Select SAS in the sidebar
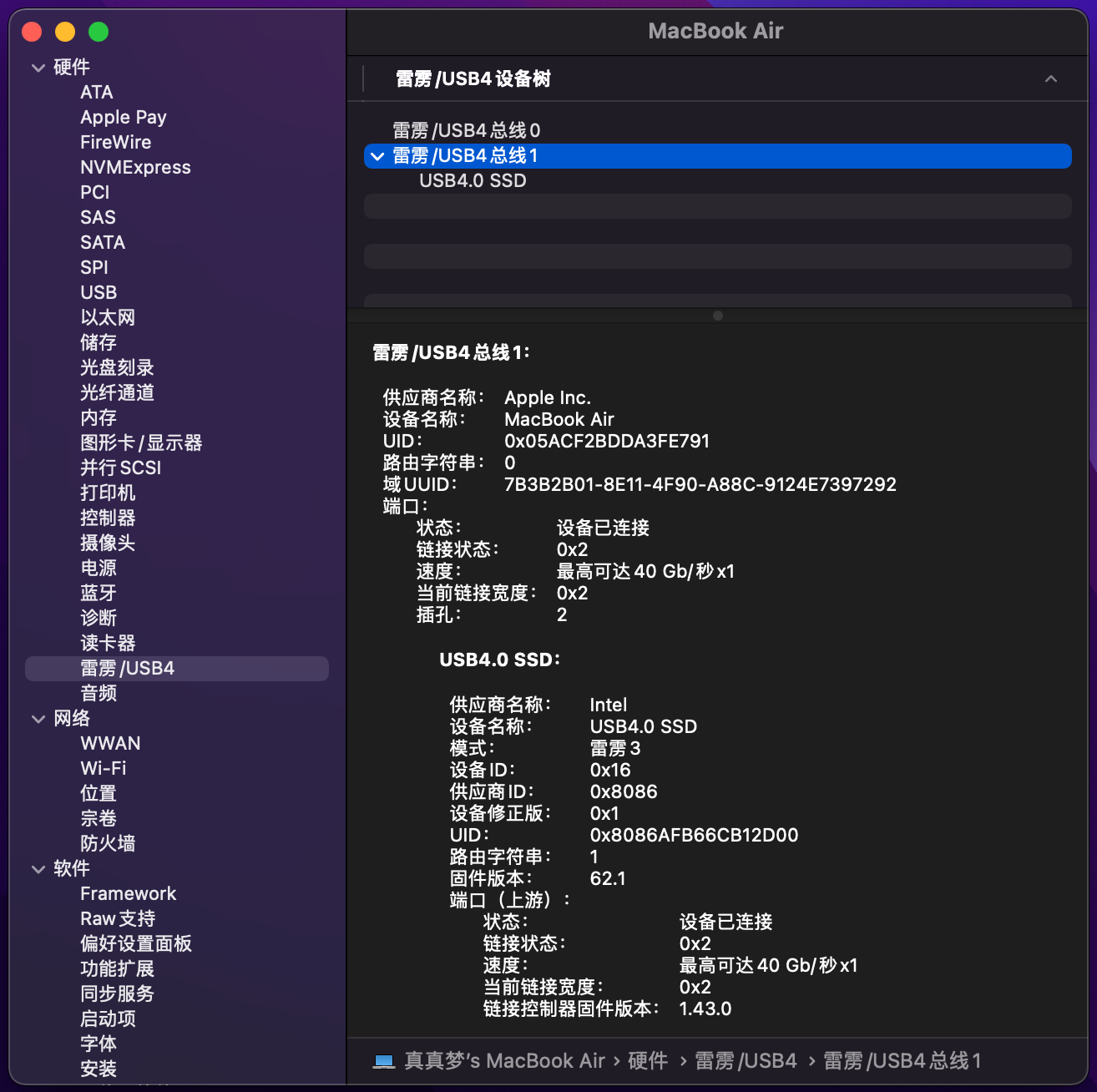1097x1092 pixels. [98, 218]
